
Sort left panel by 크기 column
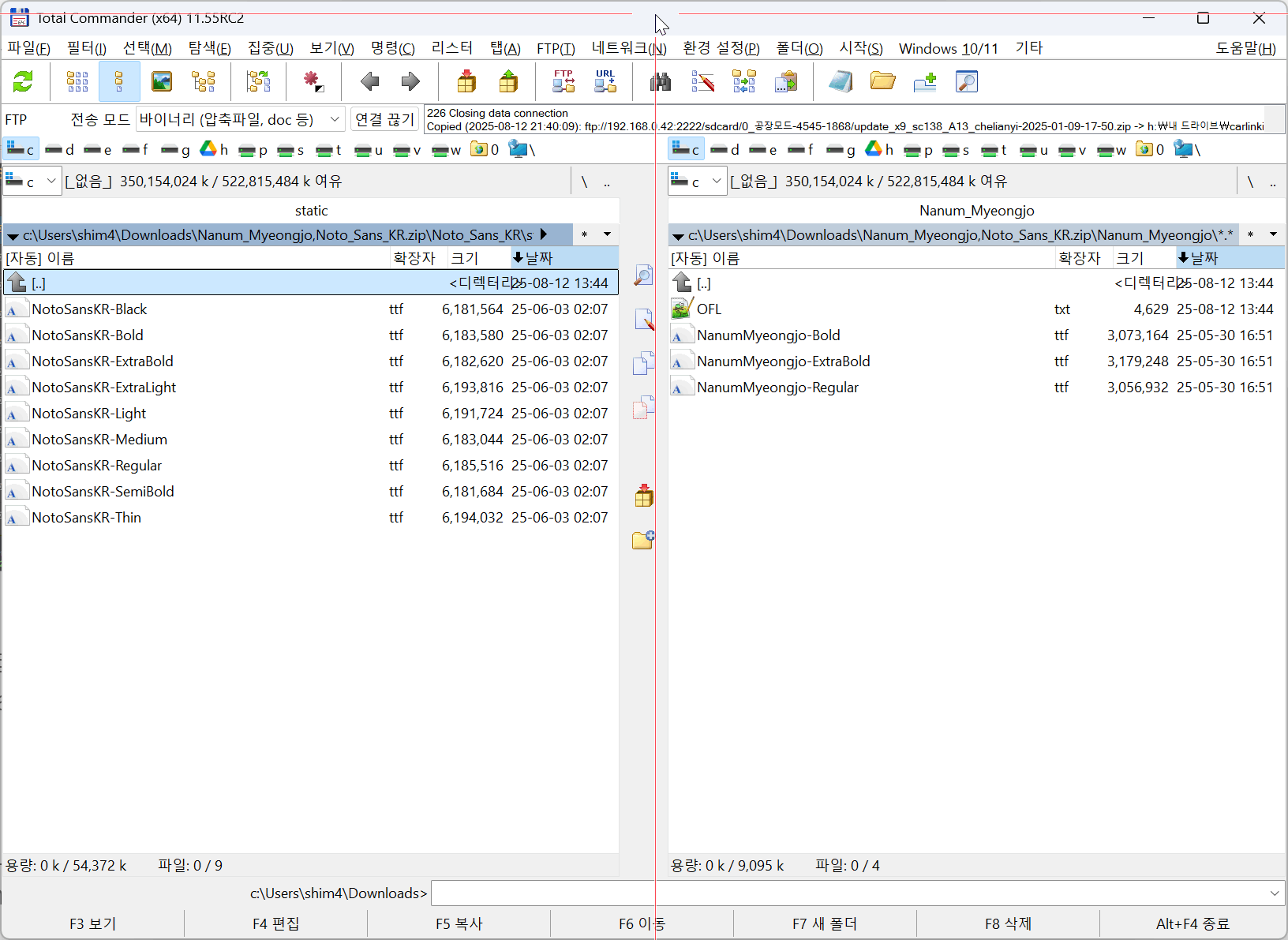[x=478, y=258]
